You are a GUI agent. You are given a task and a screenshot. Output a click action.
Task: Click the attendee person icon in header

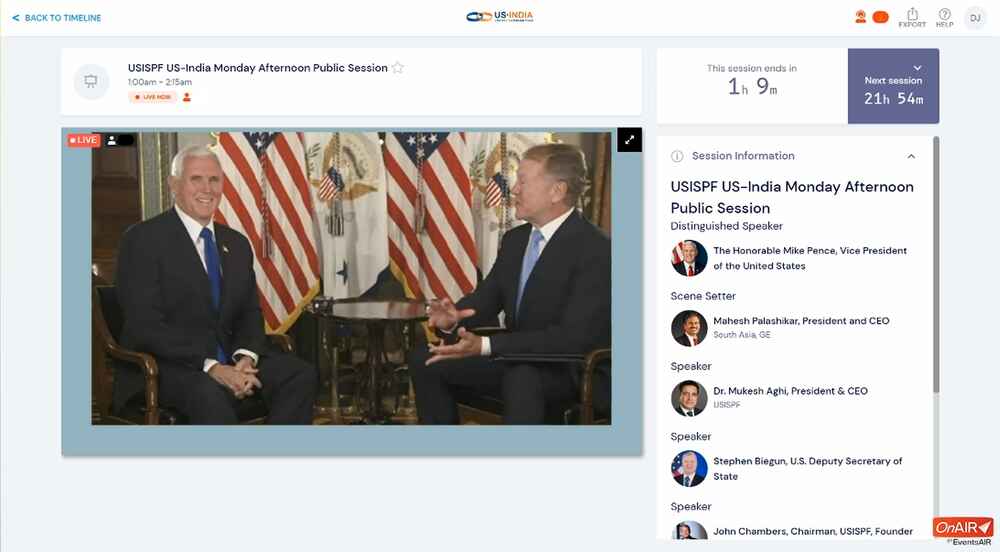860,17
